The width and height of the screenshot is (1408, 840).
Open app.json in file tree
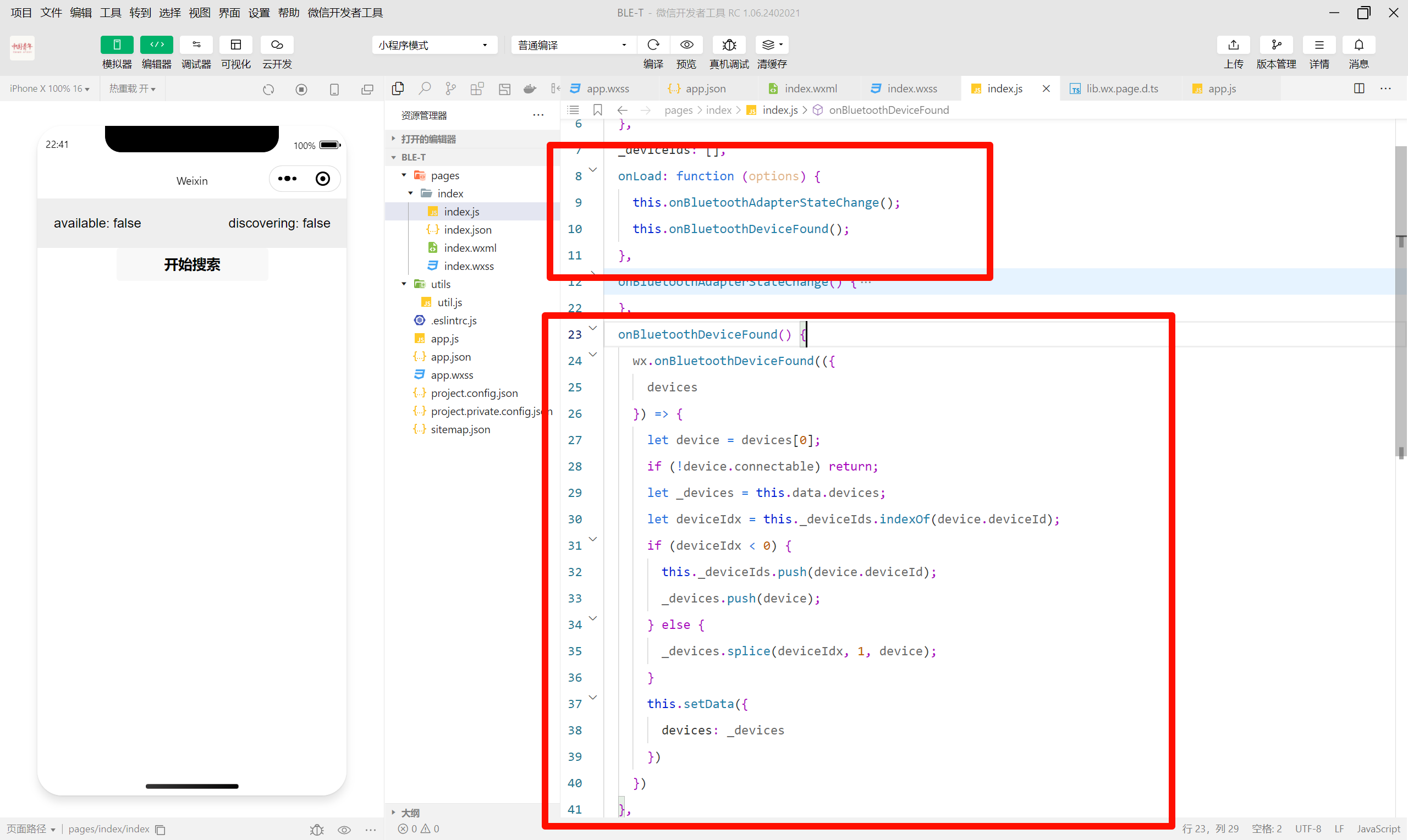tap(450, 357)
